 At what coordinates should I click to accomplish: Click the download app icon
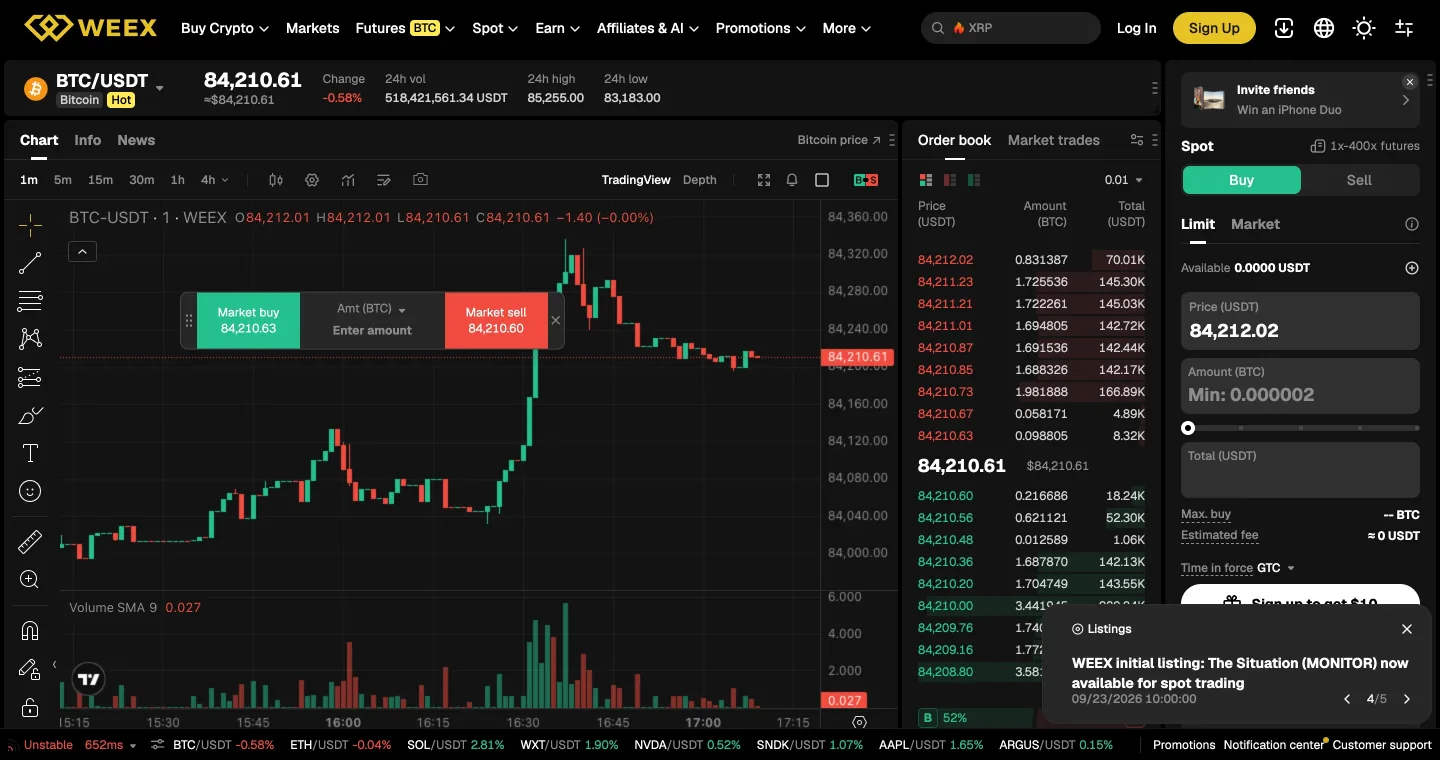1284,28
